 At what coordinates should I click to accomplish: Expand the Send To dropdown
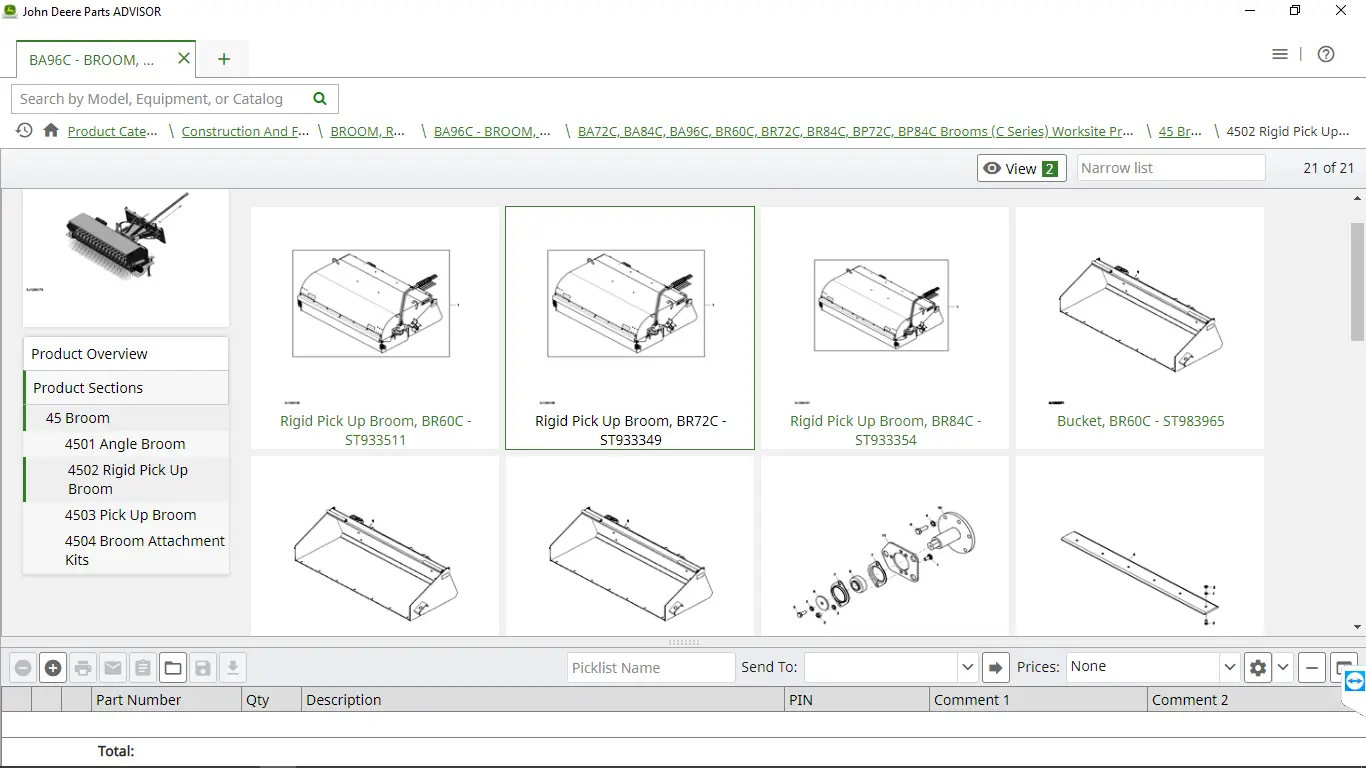[x=966, y=667]
